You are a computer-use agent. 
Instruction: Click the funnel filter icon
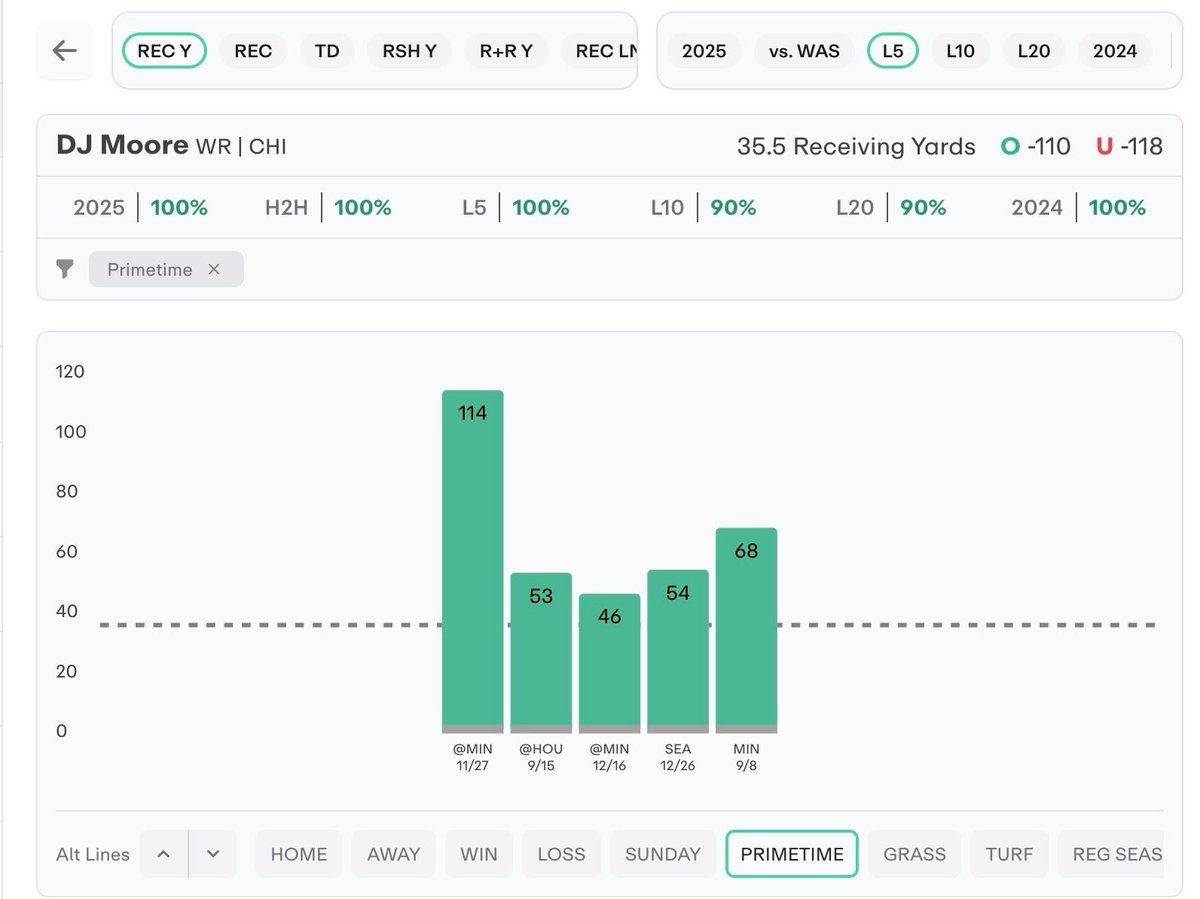tap(65, 269)
